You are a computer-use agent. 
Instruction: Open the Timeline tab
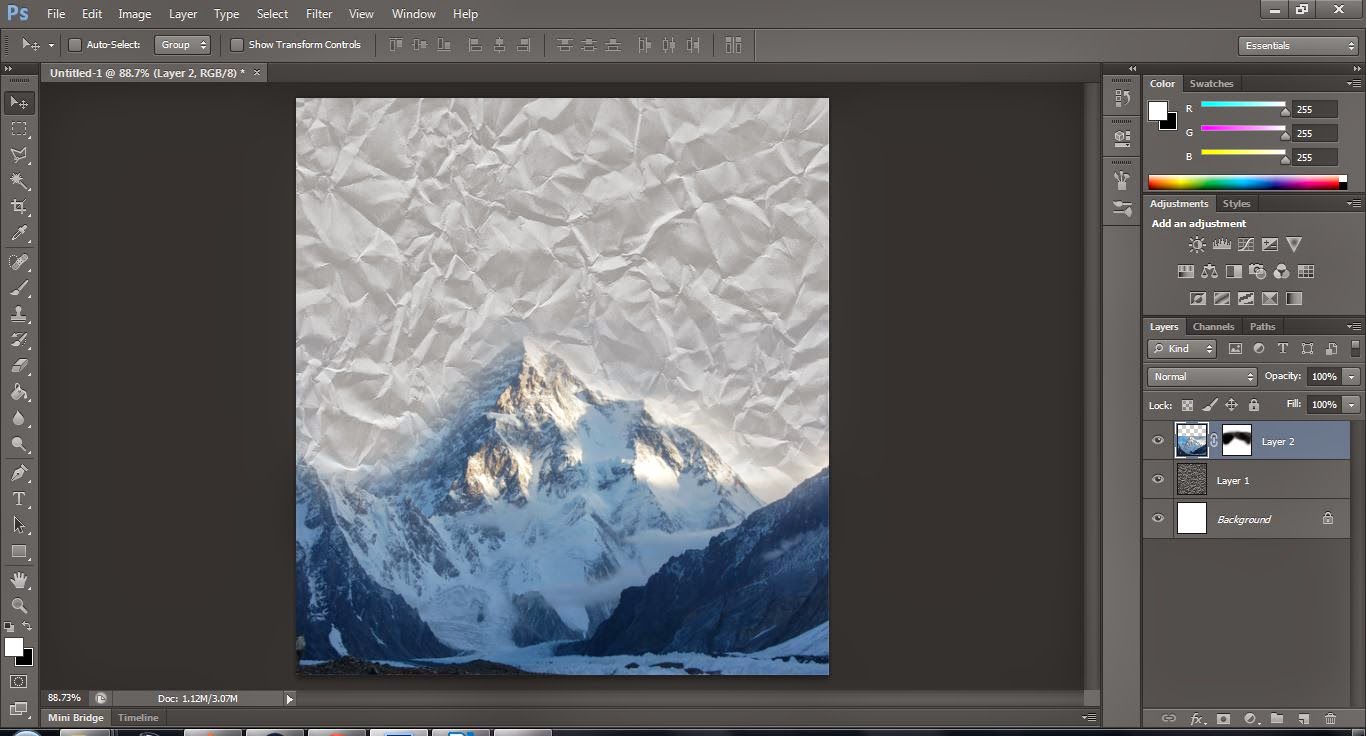138,718
